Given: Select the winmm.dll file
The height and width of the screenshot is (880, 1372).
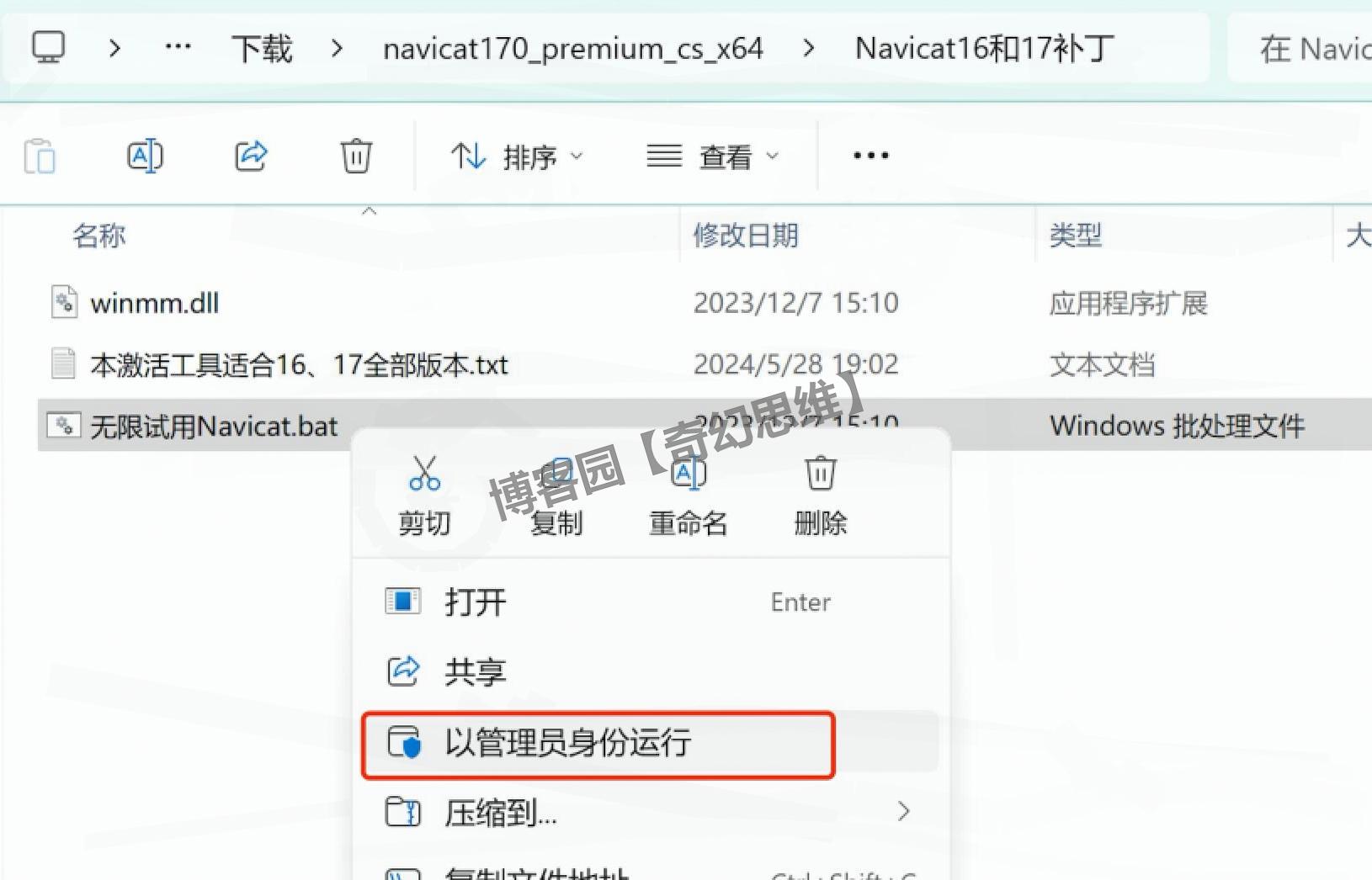Looking at the screenshot, I should coord(154,303).
